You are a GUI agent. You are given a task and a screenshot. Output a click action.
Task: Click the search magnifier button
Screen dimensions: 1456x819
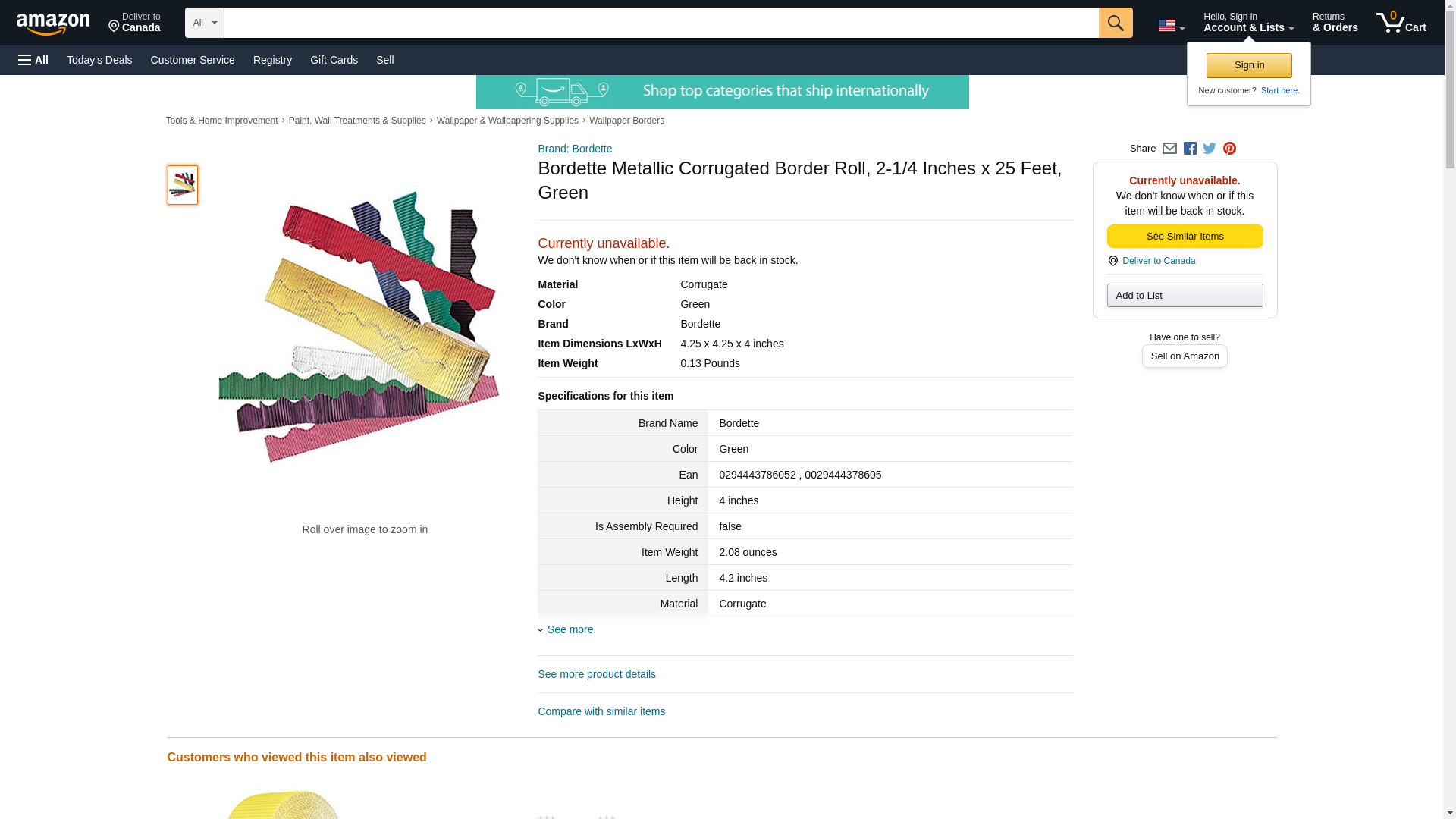(1115, 23)
